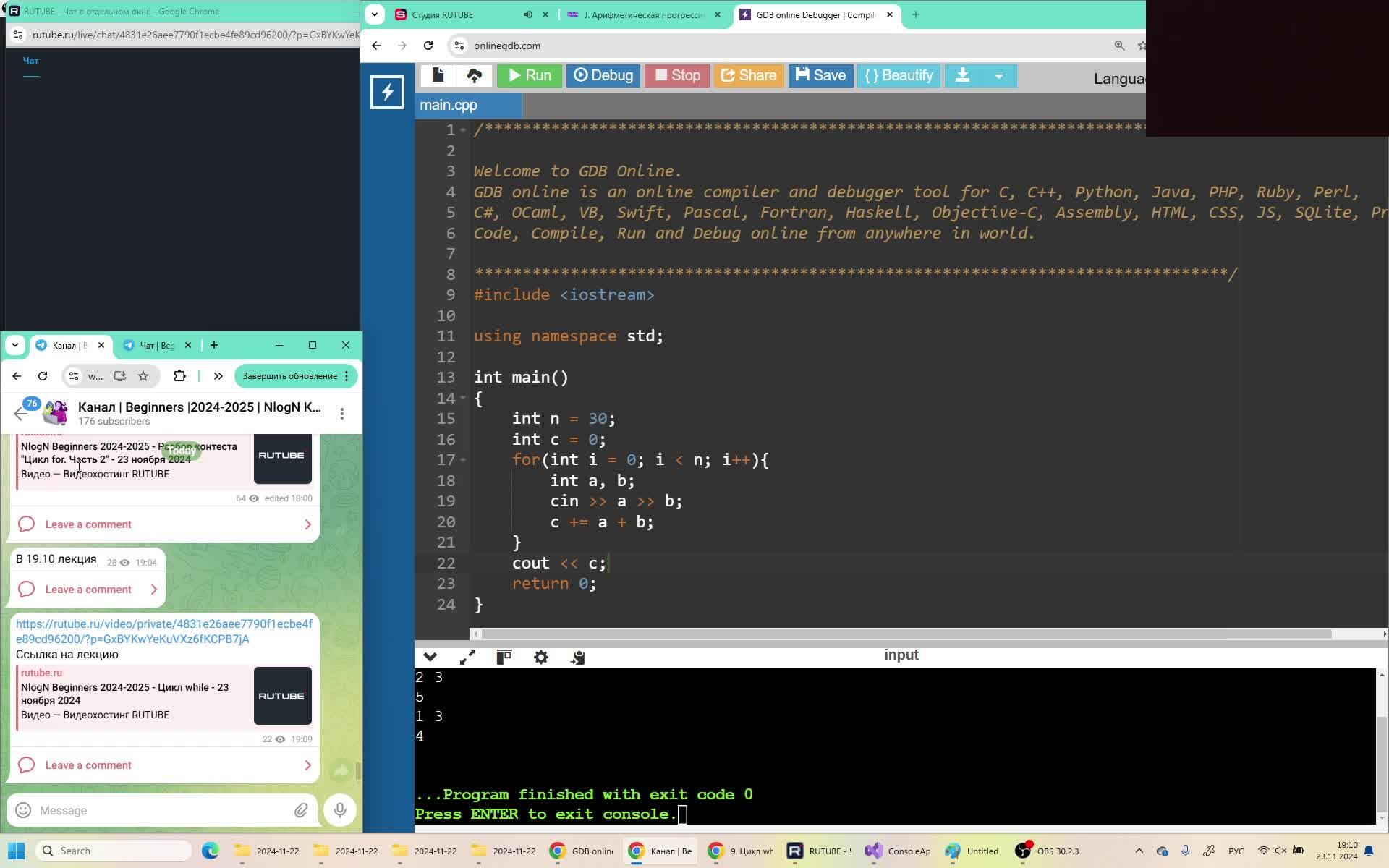This screenshot has height=868, width=1389.
Task: Open the console settings gear icon
Action: pyautogui.click(x=541, y=657)
